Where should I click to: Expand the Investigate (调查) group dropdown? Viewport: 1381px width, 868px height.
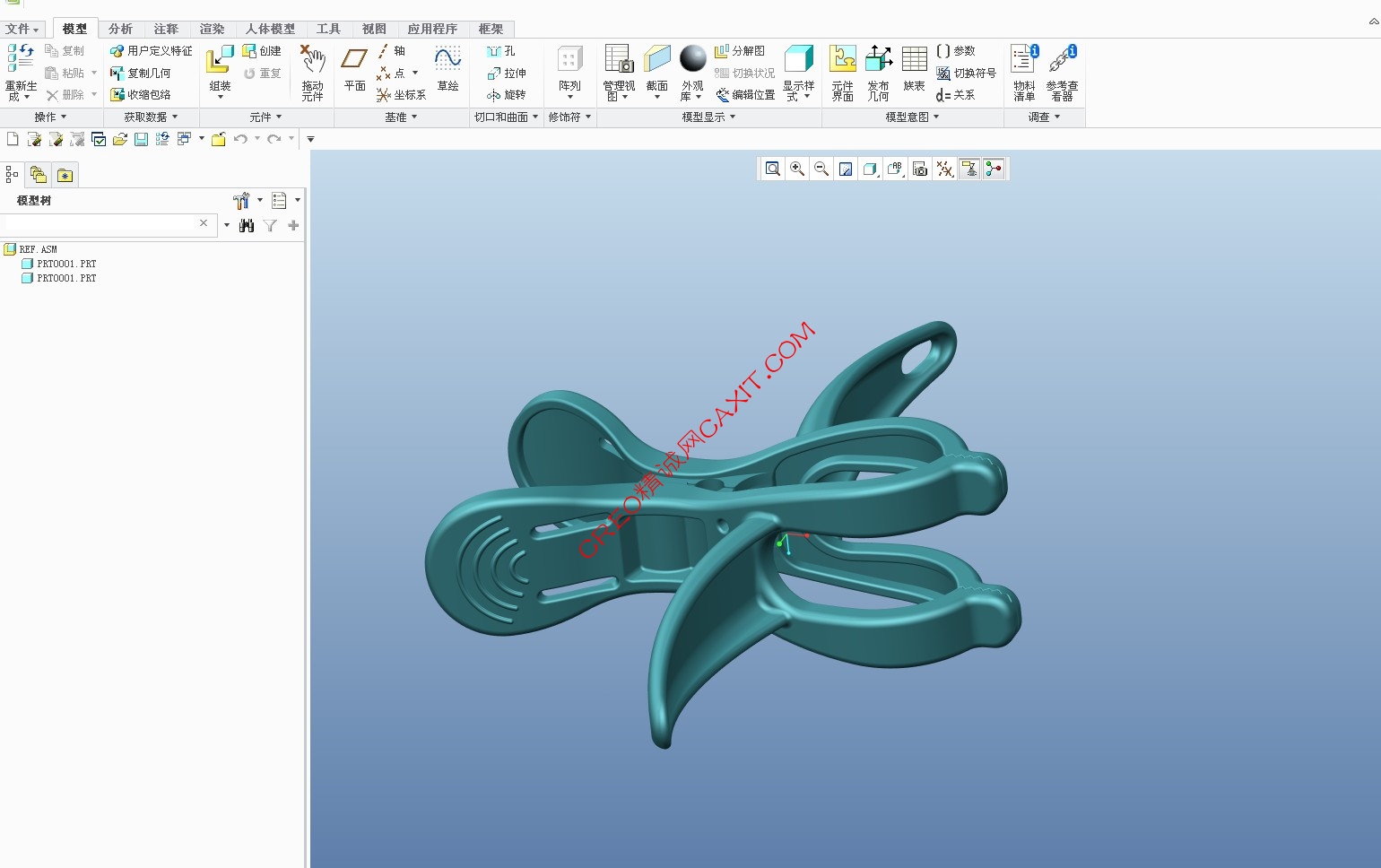1044,117
